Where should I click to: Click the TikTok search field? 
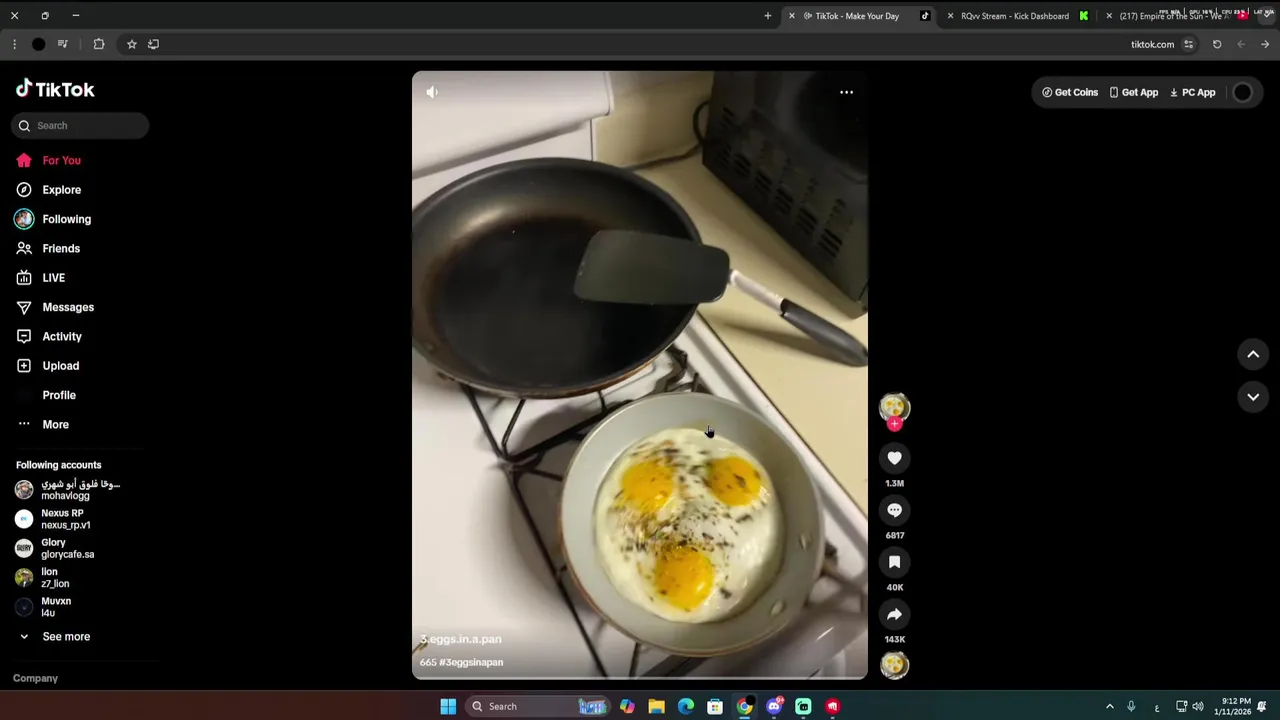[81, 126]
